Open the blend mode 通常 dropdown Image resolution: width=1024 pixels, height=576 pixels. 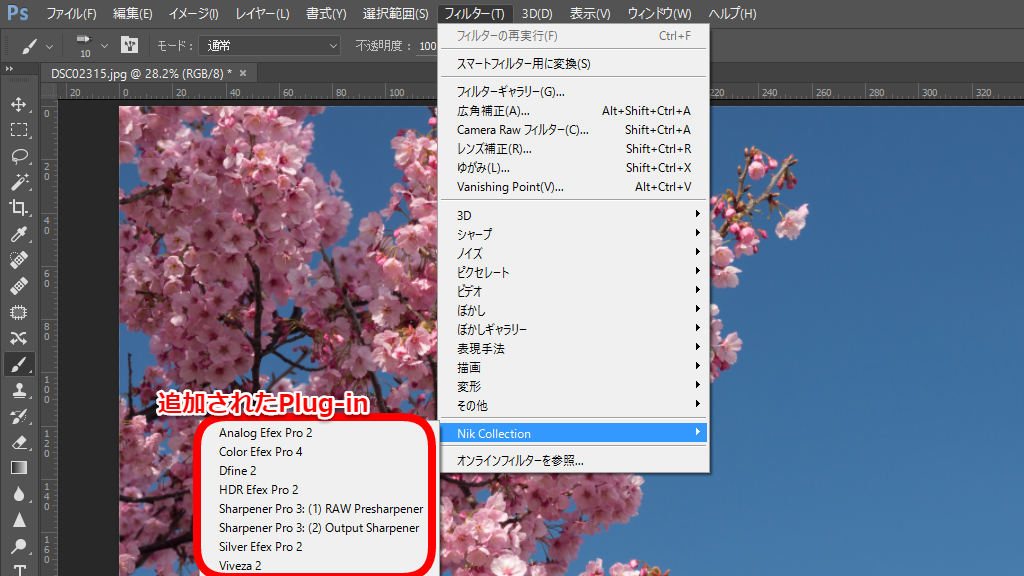click(270, 46)
